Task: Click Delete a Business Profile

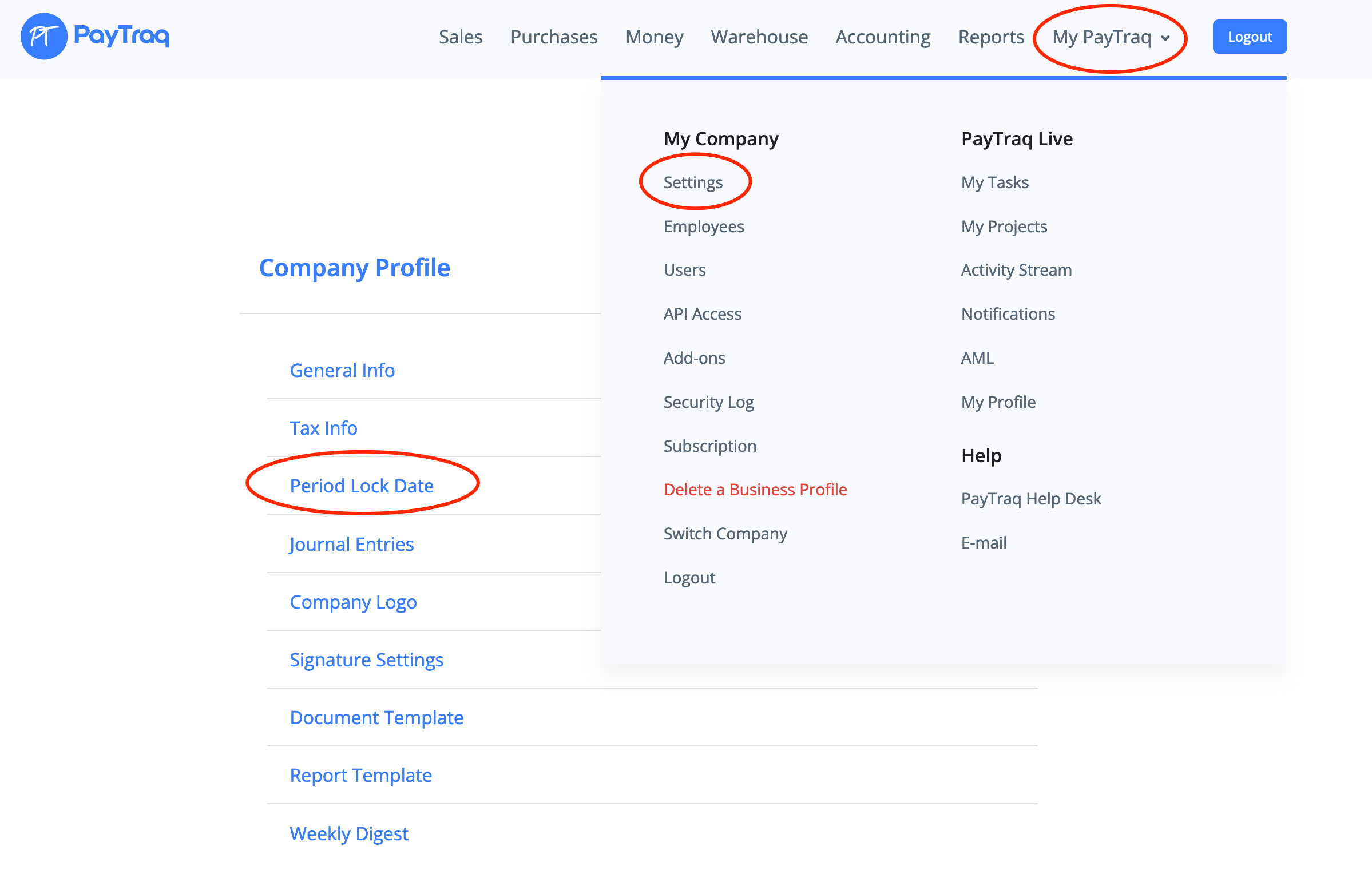Action: (755, 490)
